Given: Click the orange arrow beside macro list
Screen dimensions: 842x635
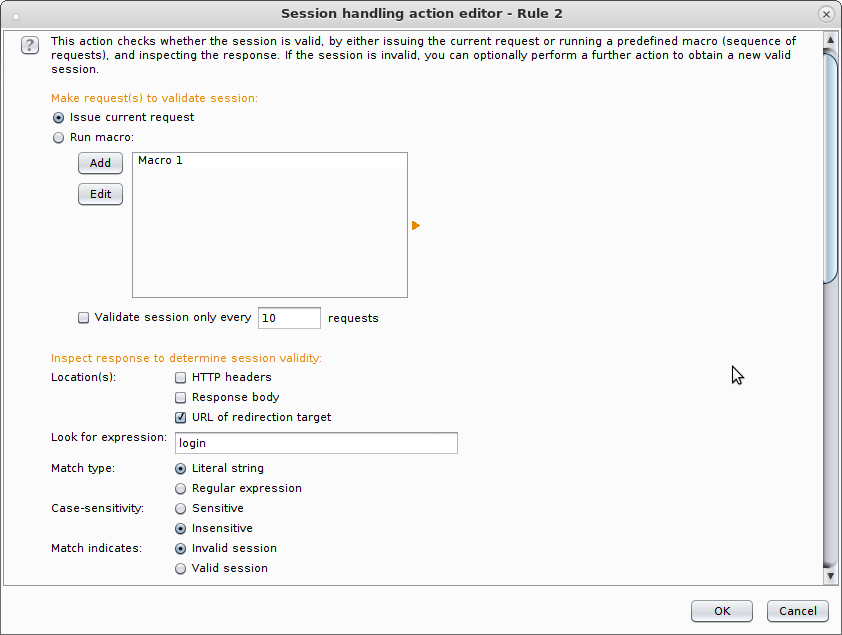Looking at the screenshot, I should (416, 225).
